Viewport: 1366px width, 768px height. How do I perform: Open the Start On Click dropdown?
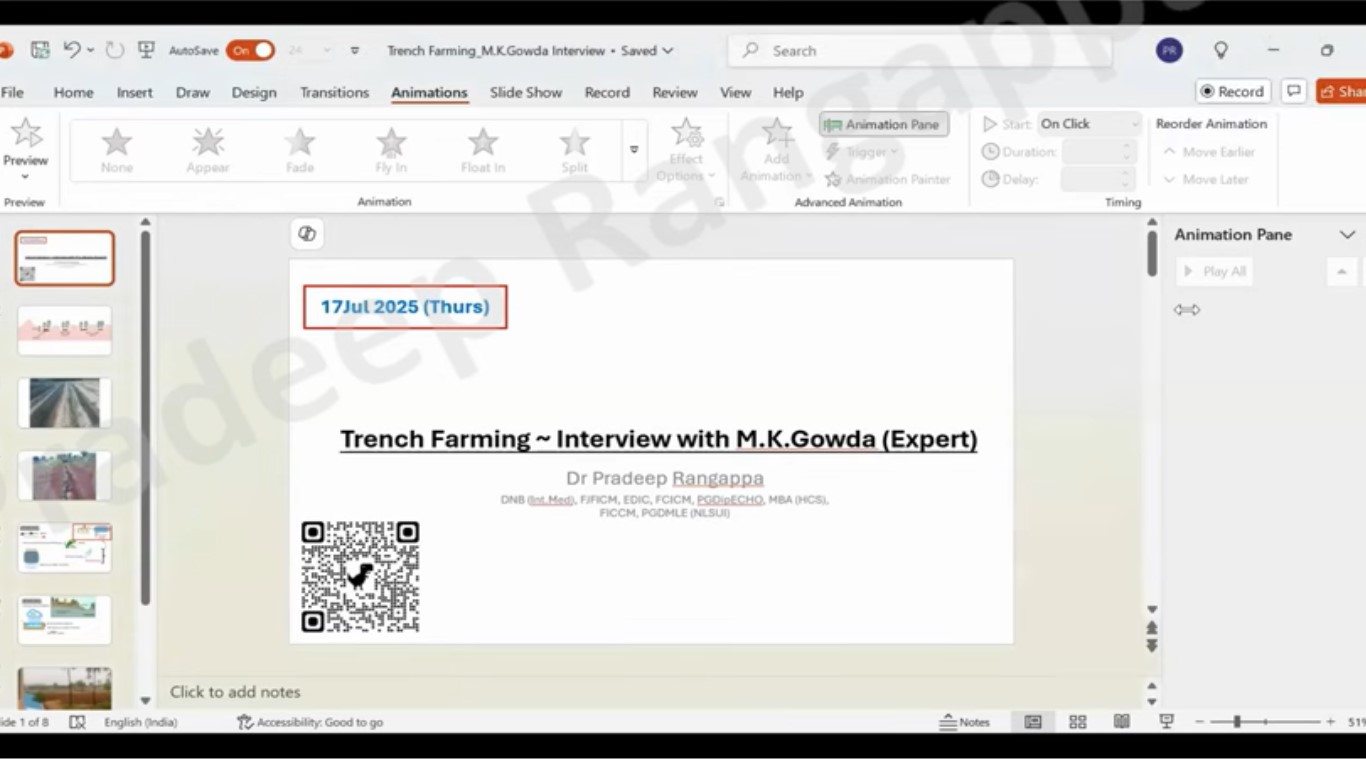(x=1089, y=124)
